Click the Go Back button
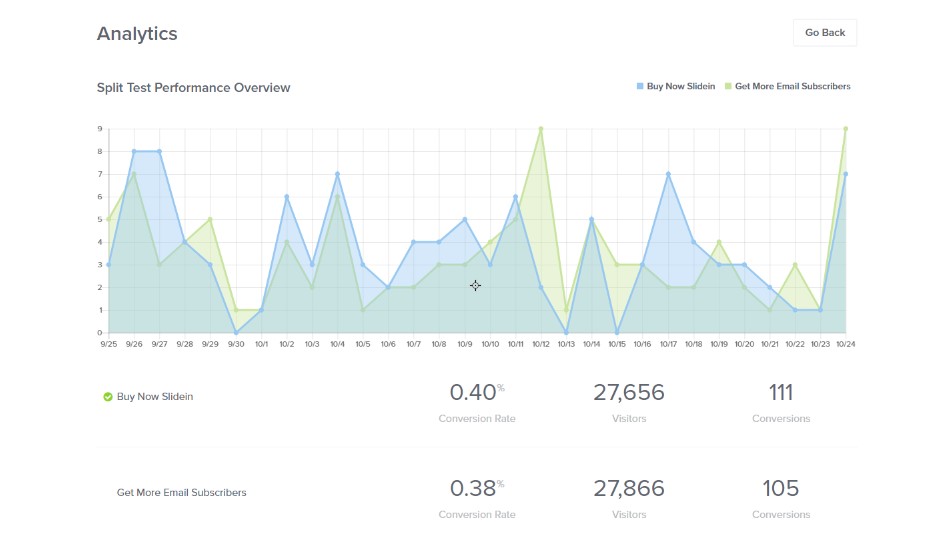This screenshot has width=945, height=542. click(x=824, y=33)
